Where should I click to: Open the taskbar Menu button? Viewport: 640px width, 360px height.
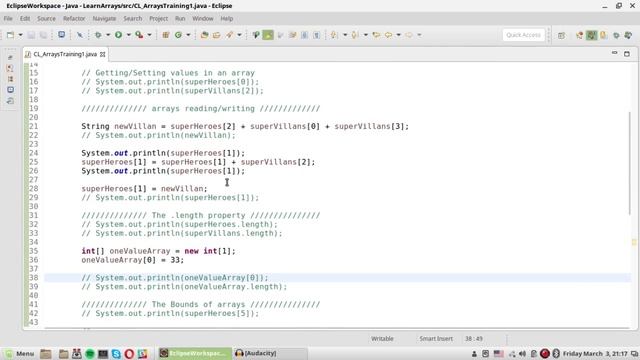(x=19, y=353)
